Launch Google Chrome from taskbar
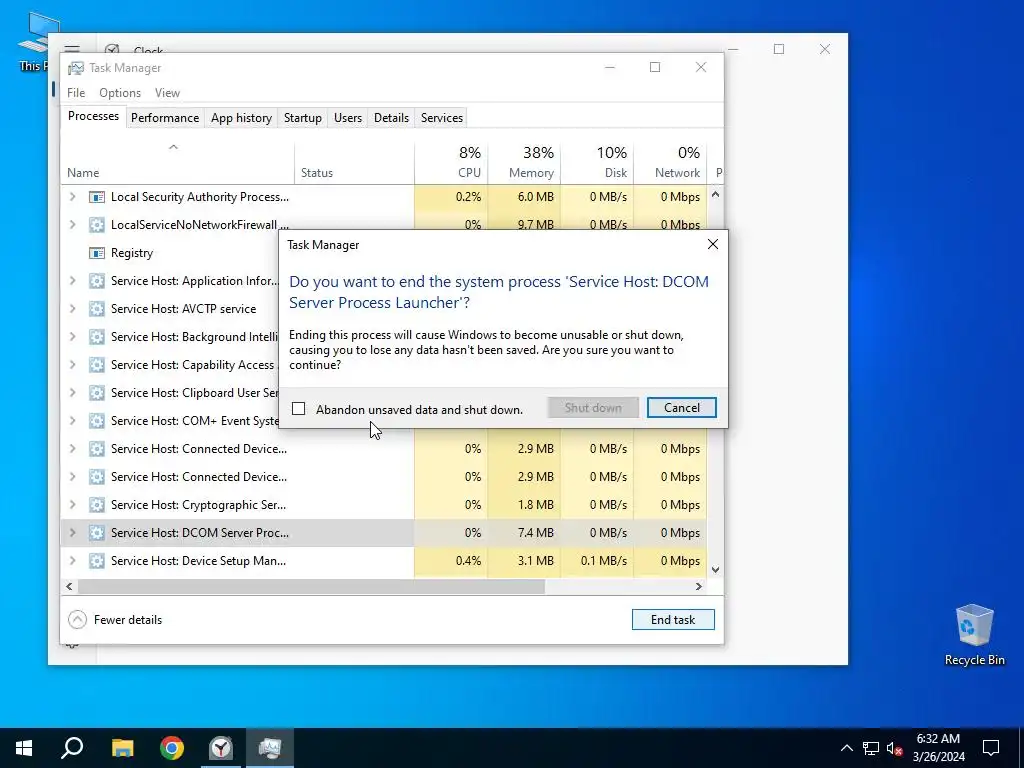1024x768 pixels. coord(172,748)
